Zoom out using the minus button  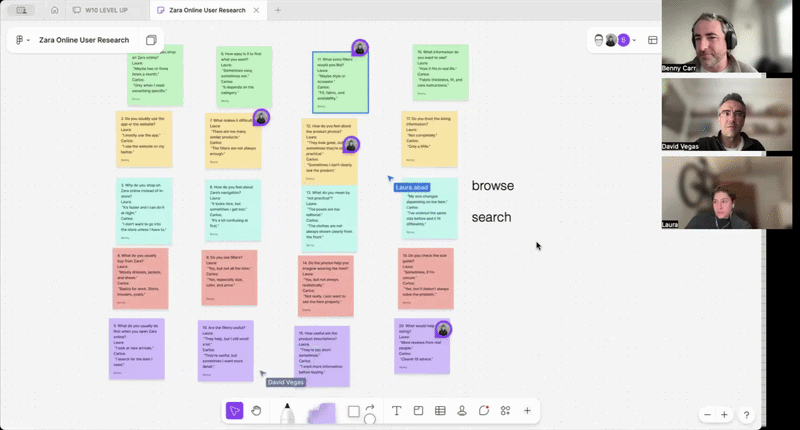click(x=708, y=414)
